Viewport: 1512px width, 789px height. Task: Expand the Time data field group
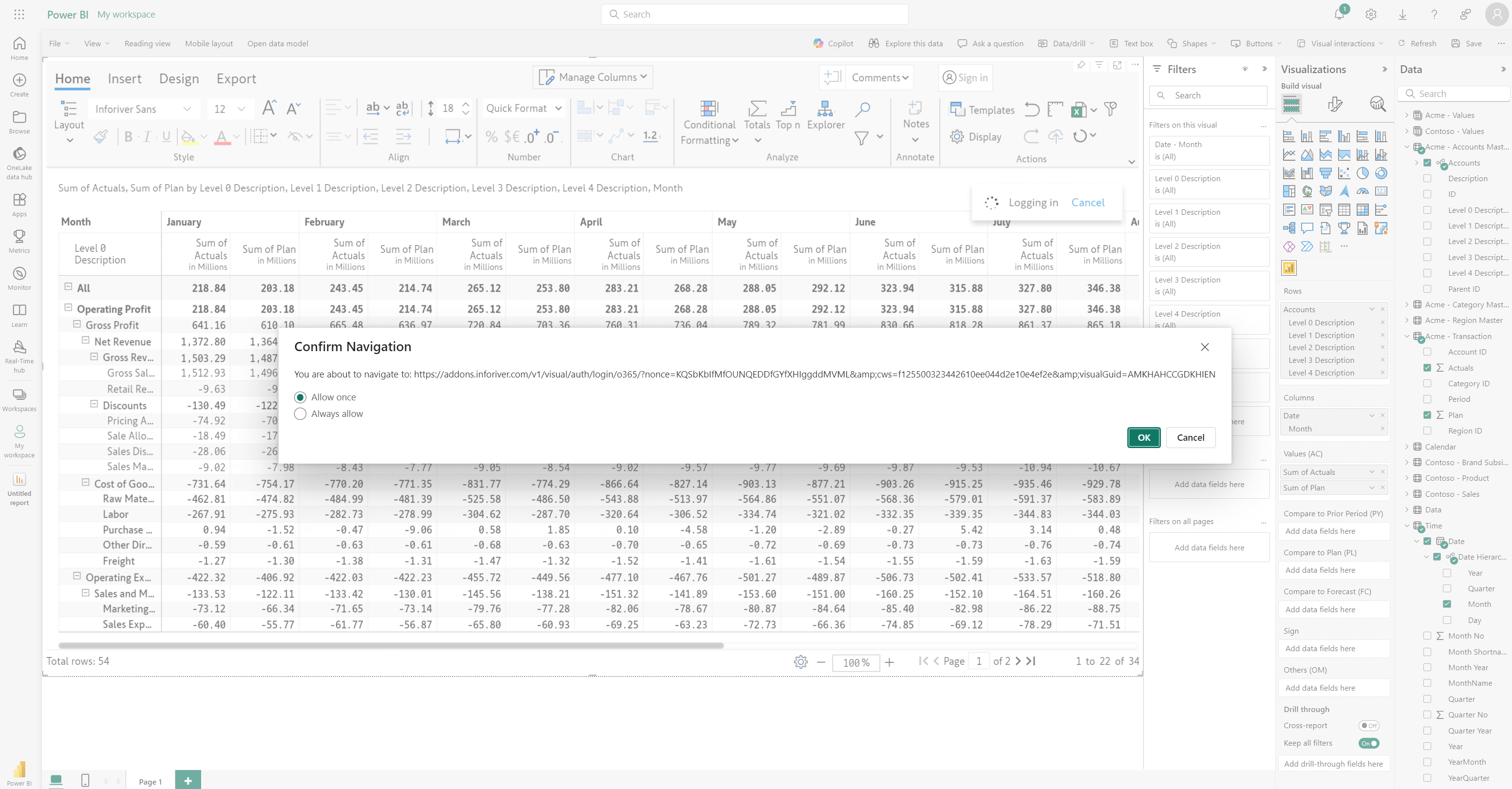pos(1408,525)
